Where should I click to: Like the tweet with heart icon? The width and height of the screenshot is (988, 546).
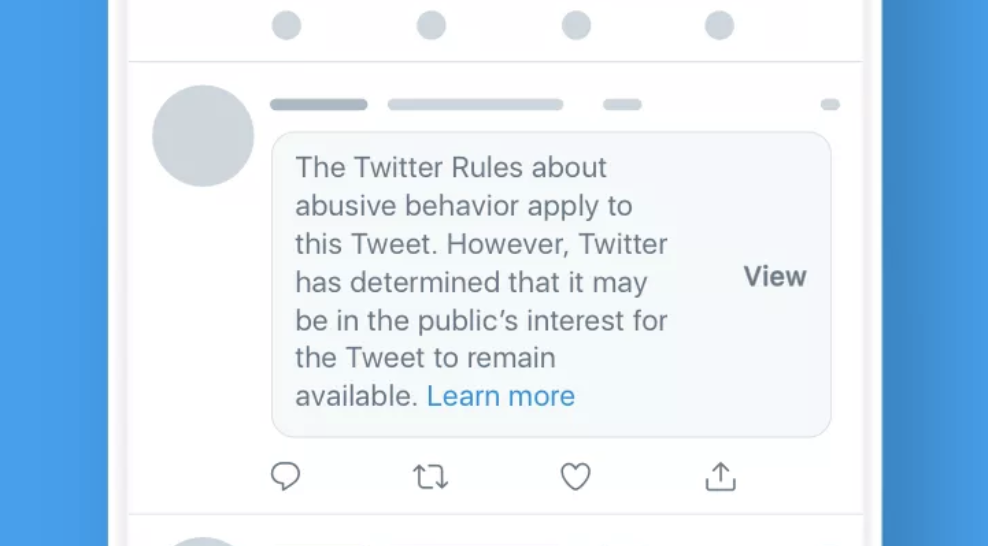[575, 477]
